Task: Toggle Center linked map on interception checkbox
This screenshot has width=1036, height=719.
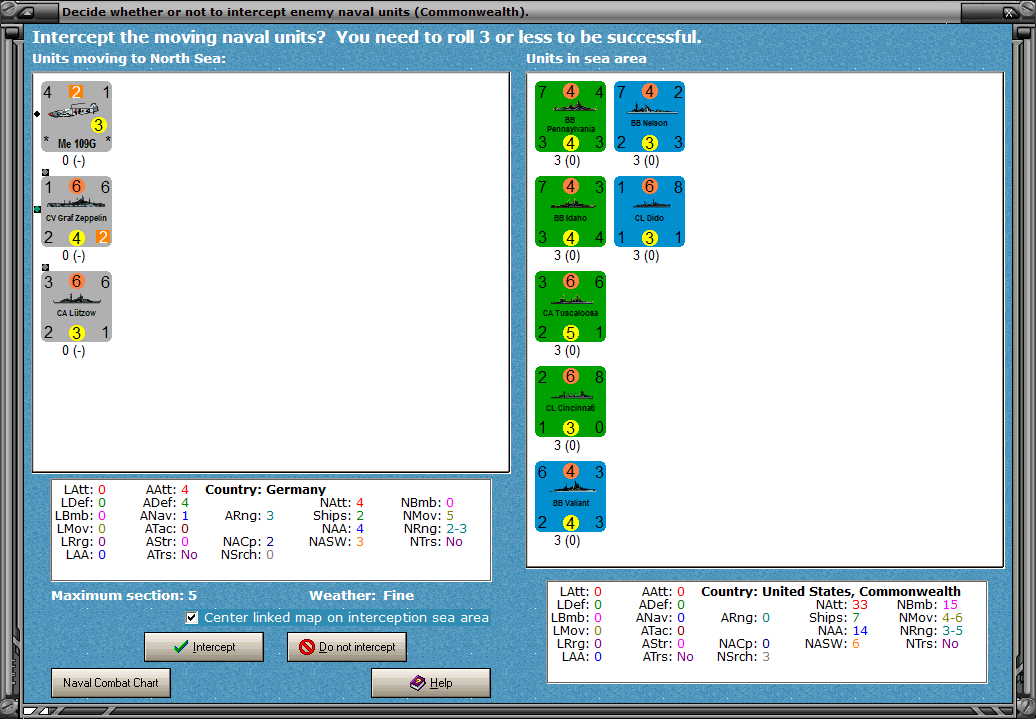Action: [x=192, y=618]
